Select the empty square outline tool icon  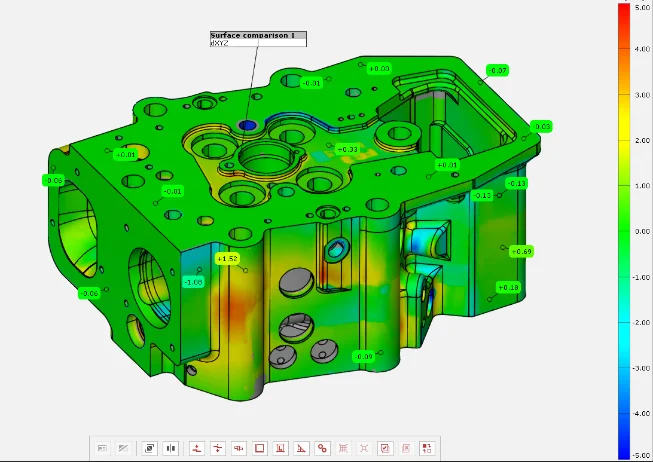[x=260, y=448]
